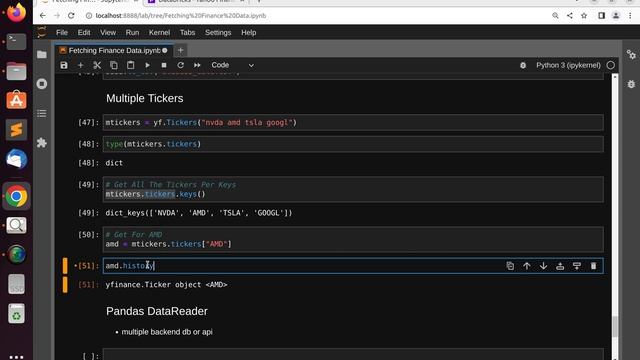Open the Help menu
Screen dimensions: 640x360
(x=249, y=33)
